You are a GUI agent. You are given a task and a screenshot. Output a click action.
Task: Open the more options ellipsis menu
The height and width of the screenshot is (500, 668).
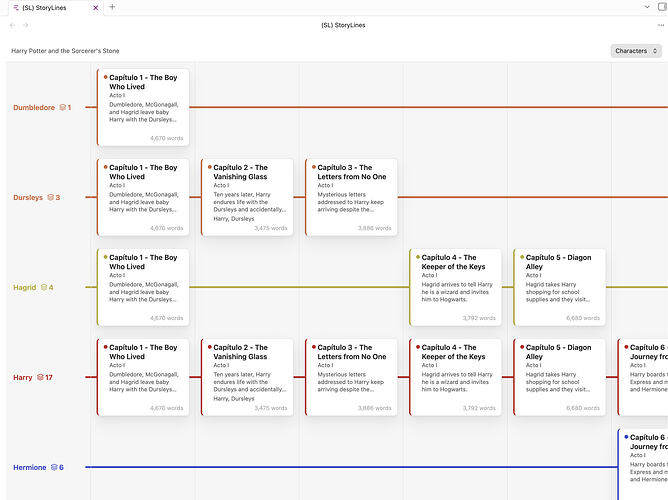(661, 25)
